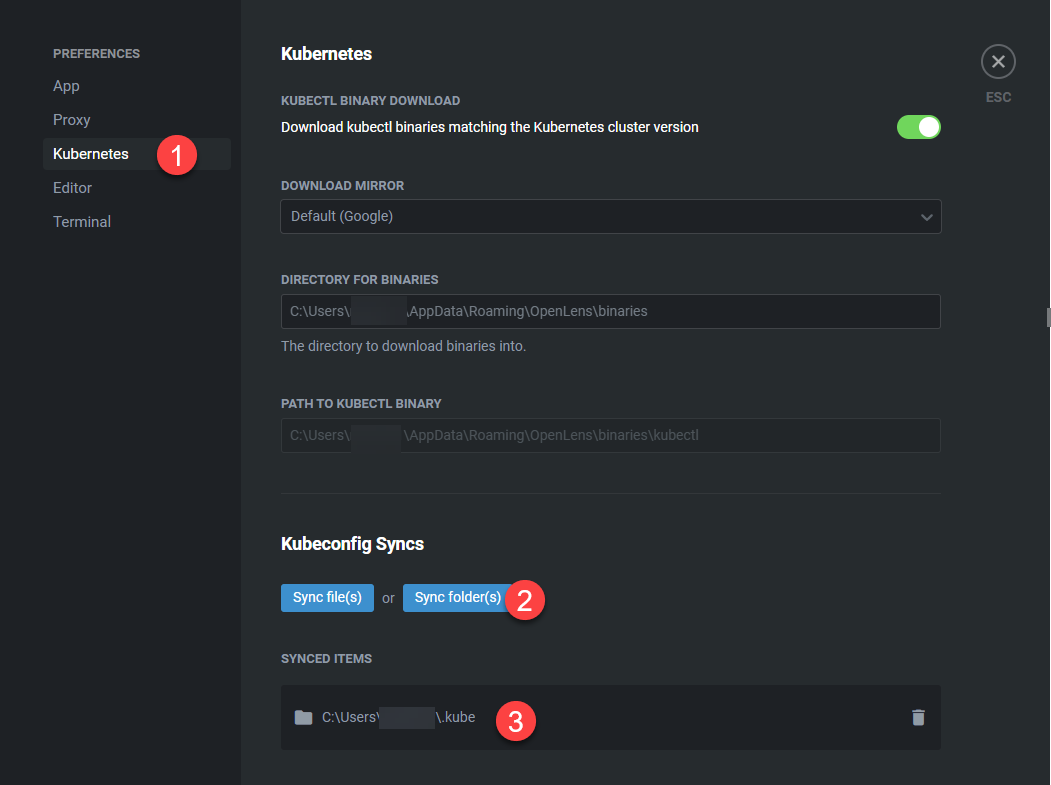Show the Terminal preferences
The height and width of the screenshot is (785, 1051).
[x=82, y=222]
